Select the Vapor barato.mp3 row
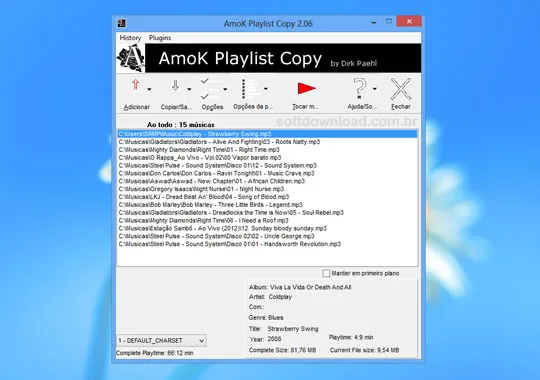Viewport: 540px width, 380px height. pyautogui.click(x=267, y=158)
